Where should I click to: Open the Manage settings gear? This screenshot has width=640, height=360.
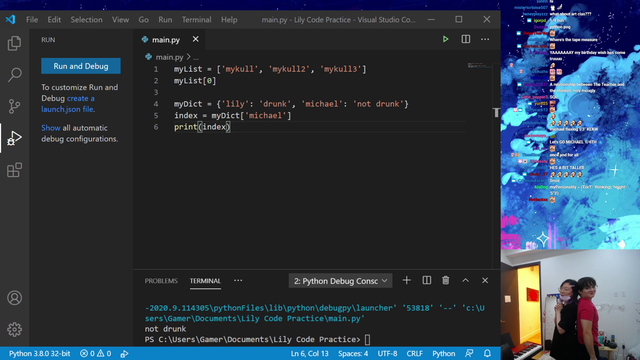14,329
